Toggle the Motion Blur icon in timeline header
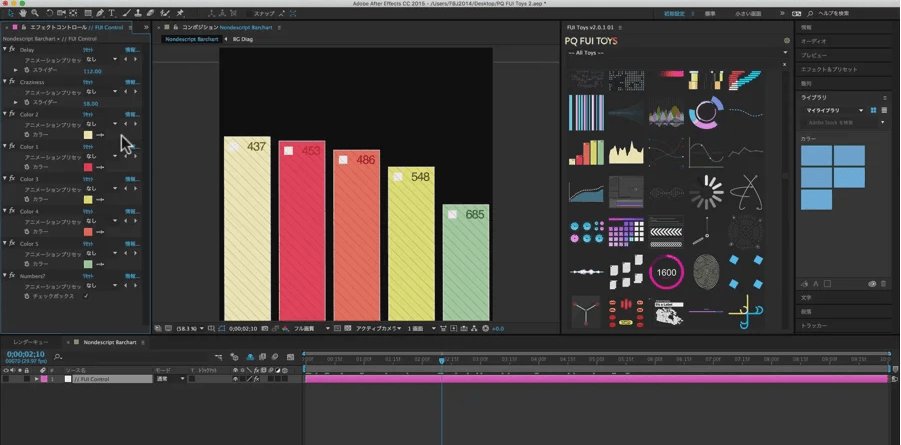The image size is (901, 445). pyautogui.click(x=275, y=357)
